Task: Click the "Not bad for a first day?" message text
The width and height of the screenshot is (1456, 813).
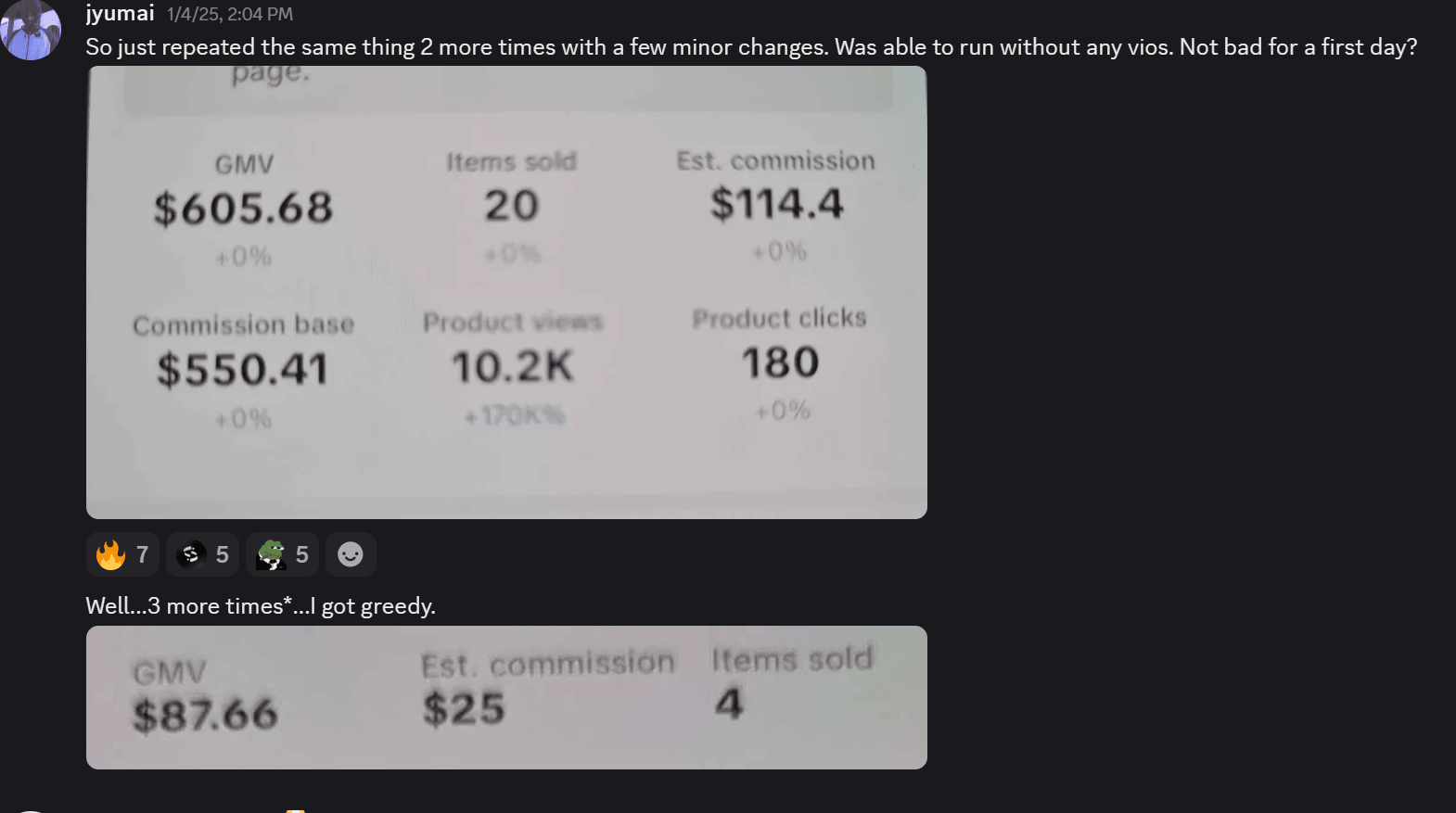Action: [1298, 47]
